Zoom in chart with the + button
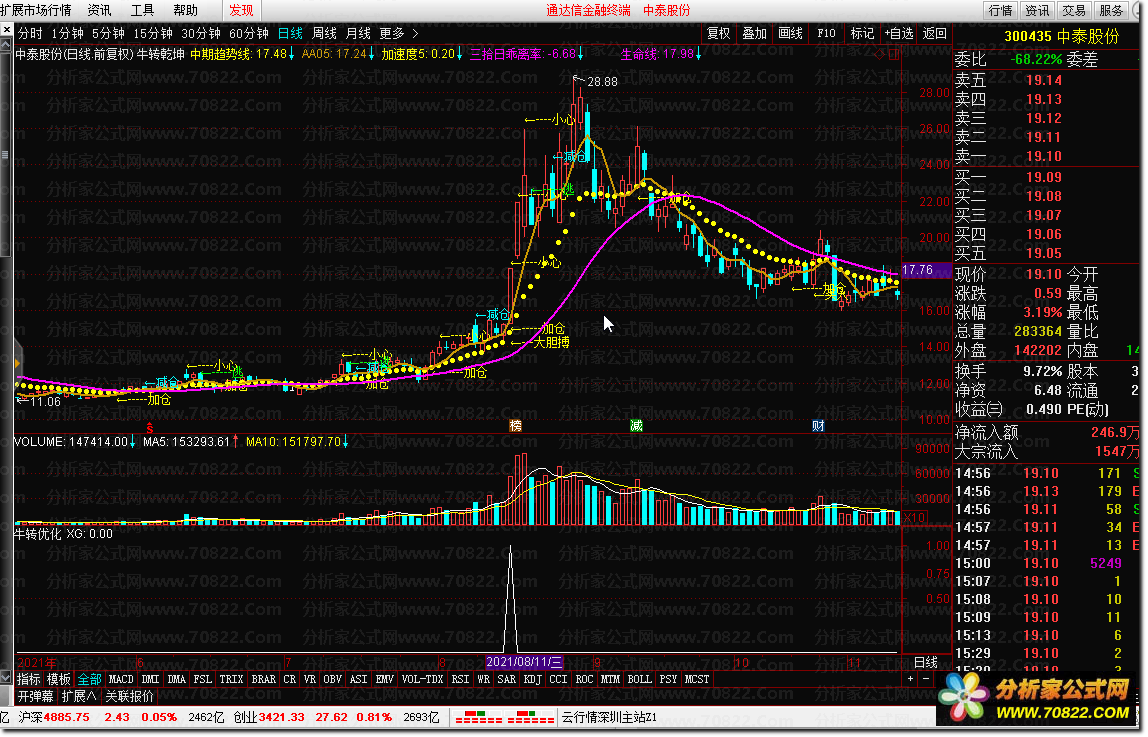1148x737 pixels. pos(910,678)
